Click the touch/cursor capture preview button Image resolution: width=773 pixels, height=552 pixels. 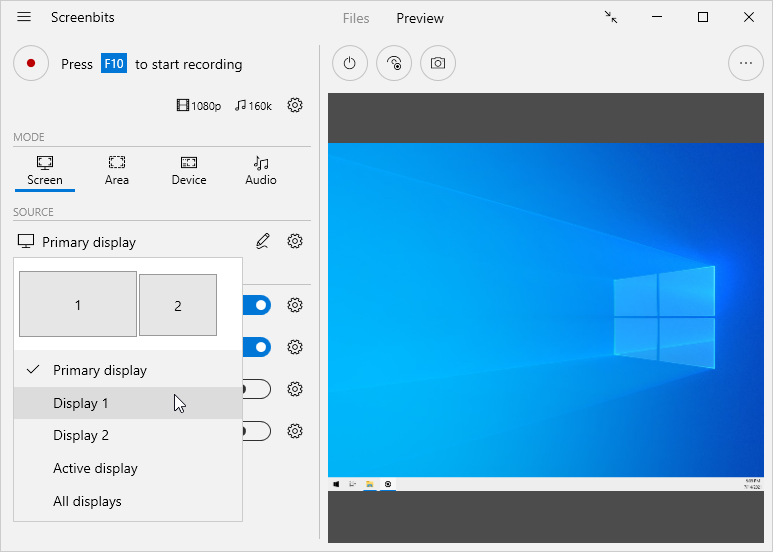(394, 63)
